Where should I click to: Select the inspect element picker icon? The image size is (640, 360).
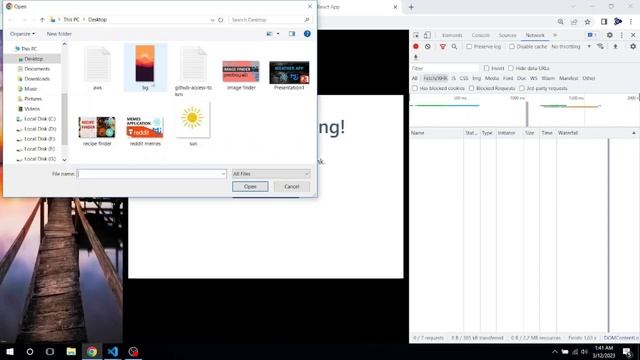pos(416,35)
